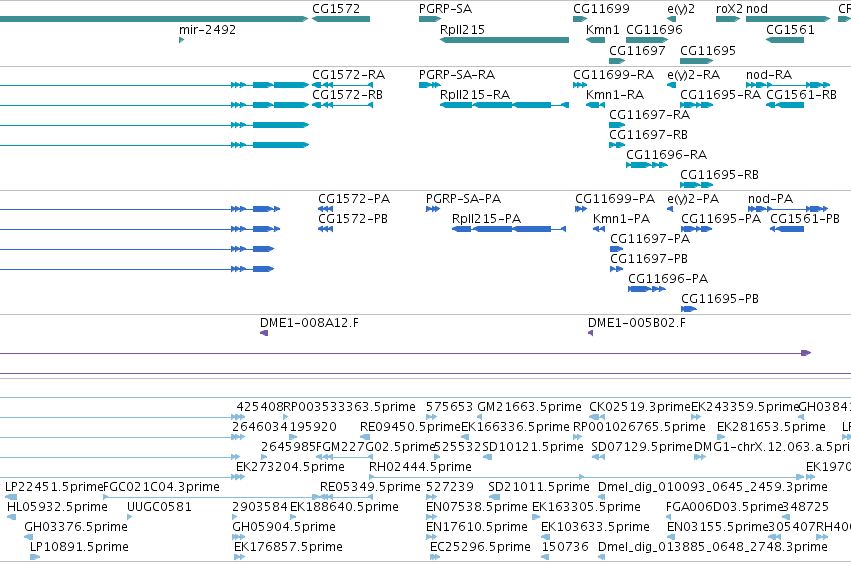
Task: Click transcript nod-RA
Action: 769,74
